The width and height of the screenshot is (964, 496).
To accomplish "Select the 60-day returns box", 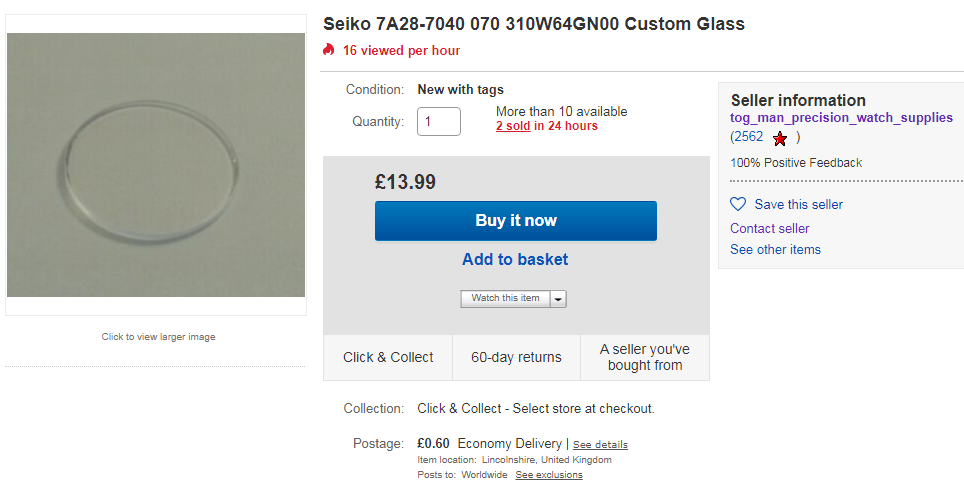I will [516, 357].
